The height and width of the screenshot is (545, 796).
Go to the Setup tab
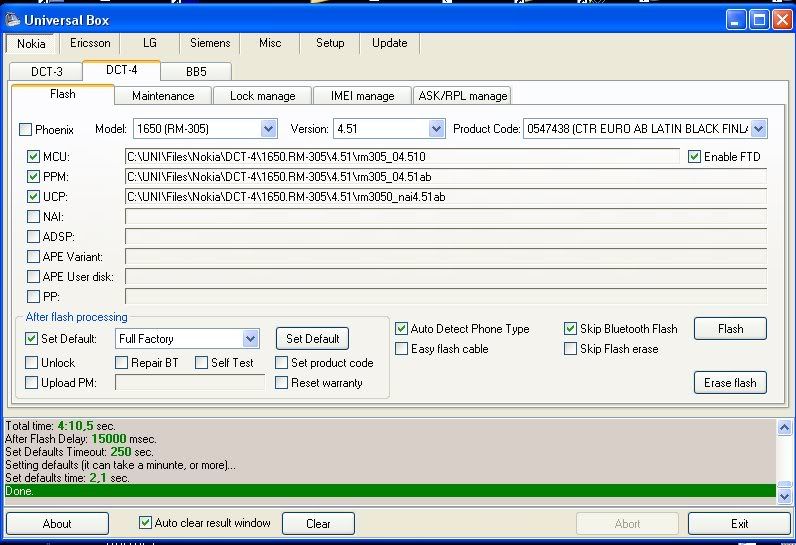click(330, 43)
